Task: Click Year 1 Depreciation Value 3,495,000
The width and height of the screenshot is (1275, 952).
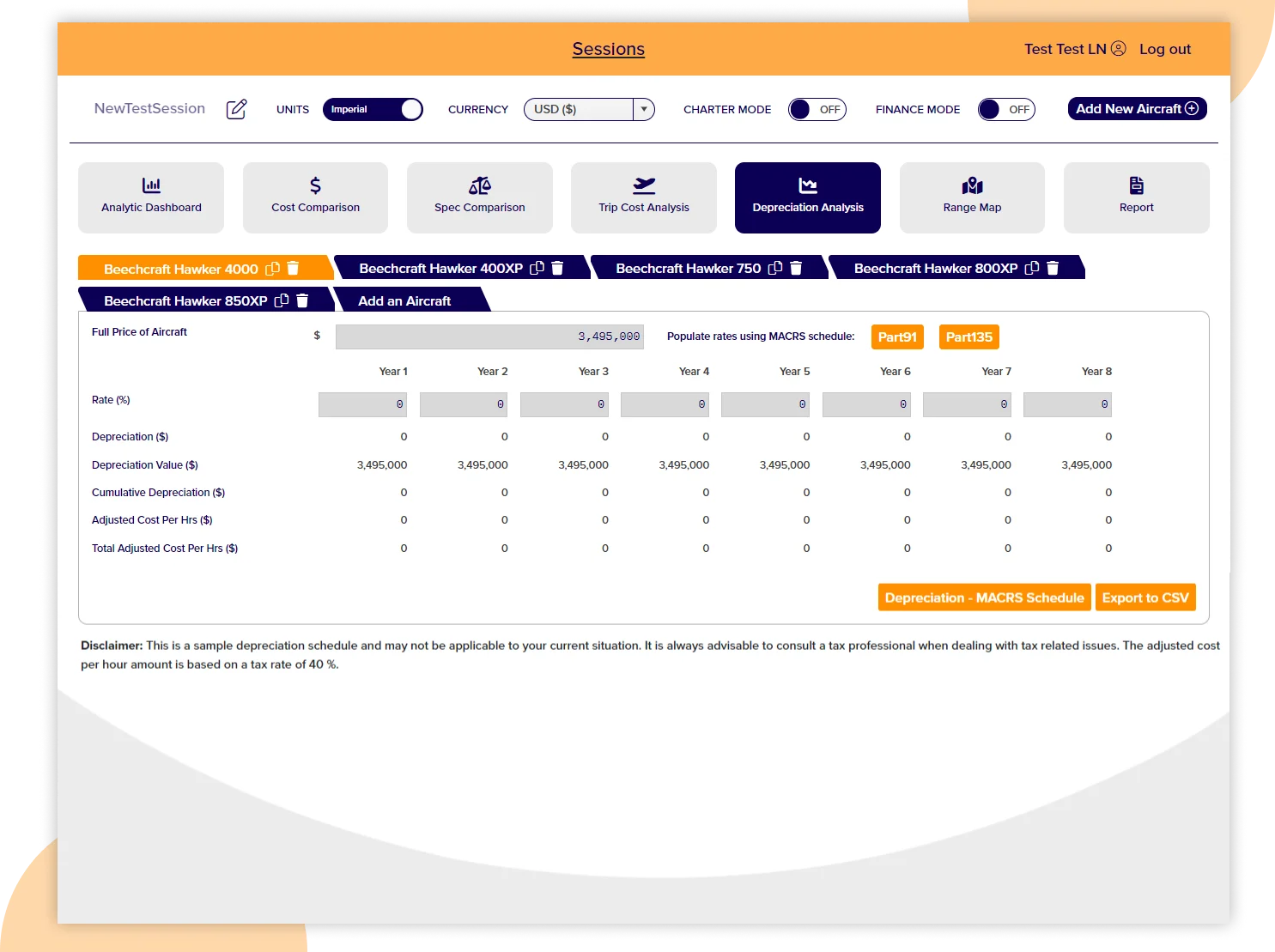Action: pyautogui.click(x=382, y=464)
